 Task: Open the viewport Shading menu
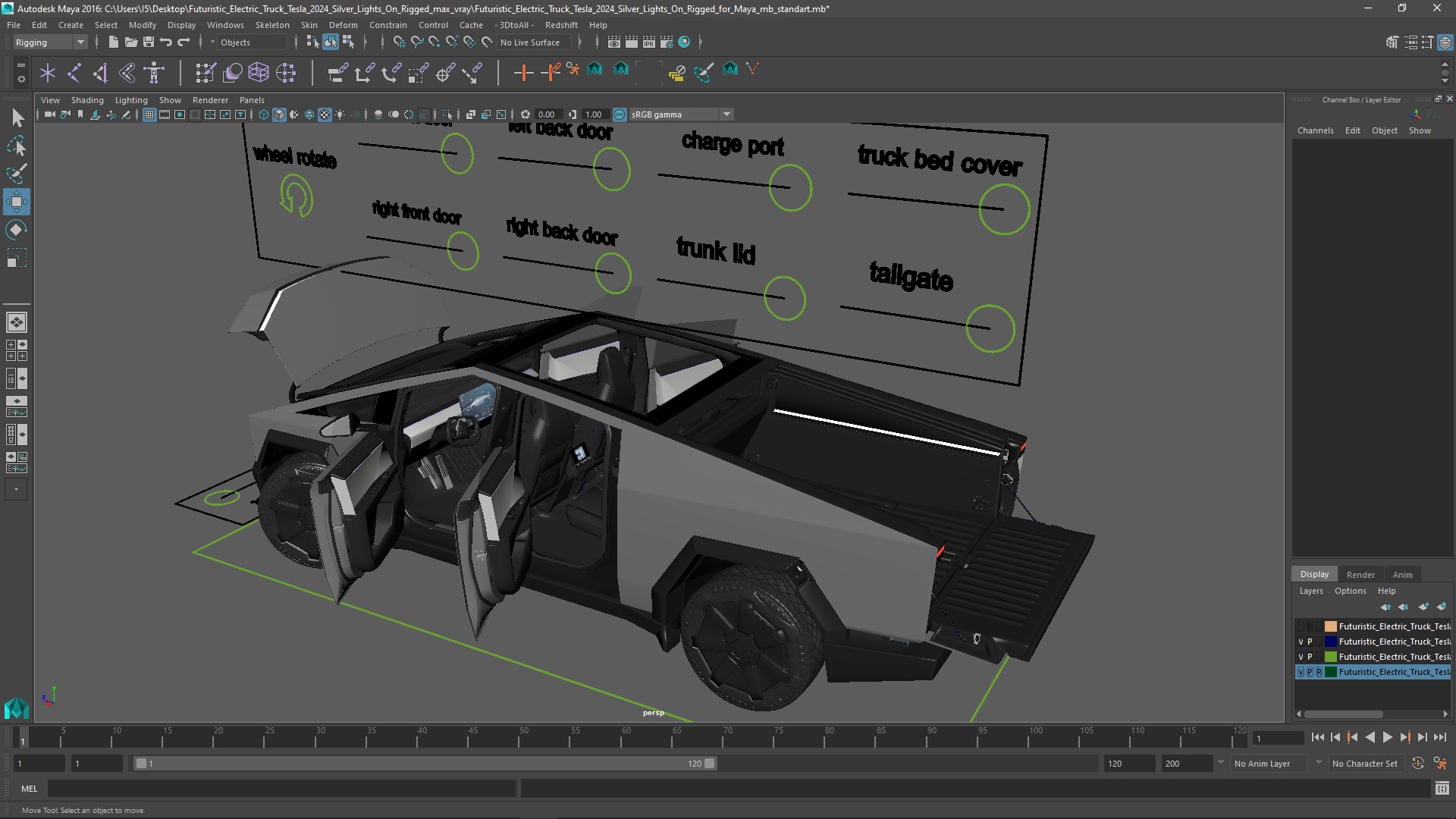87,100
